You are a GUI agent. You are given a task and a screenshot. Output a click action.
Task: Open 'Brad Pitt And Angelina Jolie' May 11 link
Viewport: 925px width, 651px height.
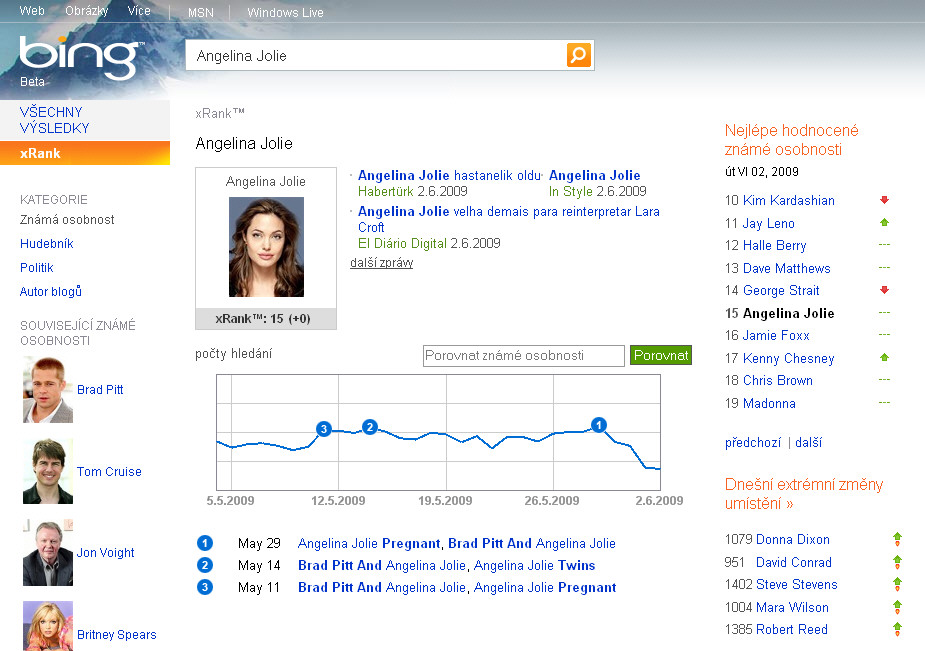point(382,587)
